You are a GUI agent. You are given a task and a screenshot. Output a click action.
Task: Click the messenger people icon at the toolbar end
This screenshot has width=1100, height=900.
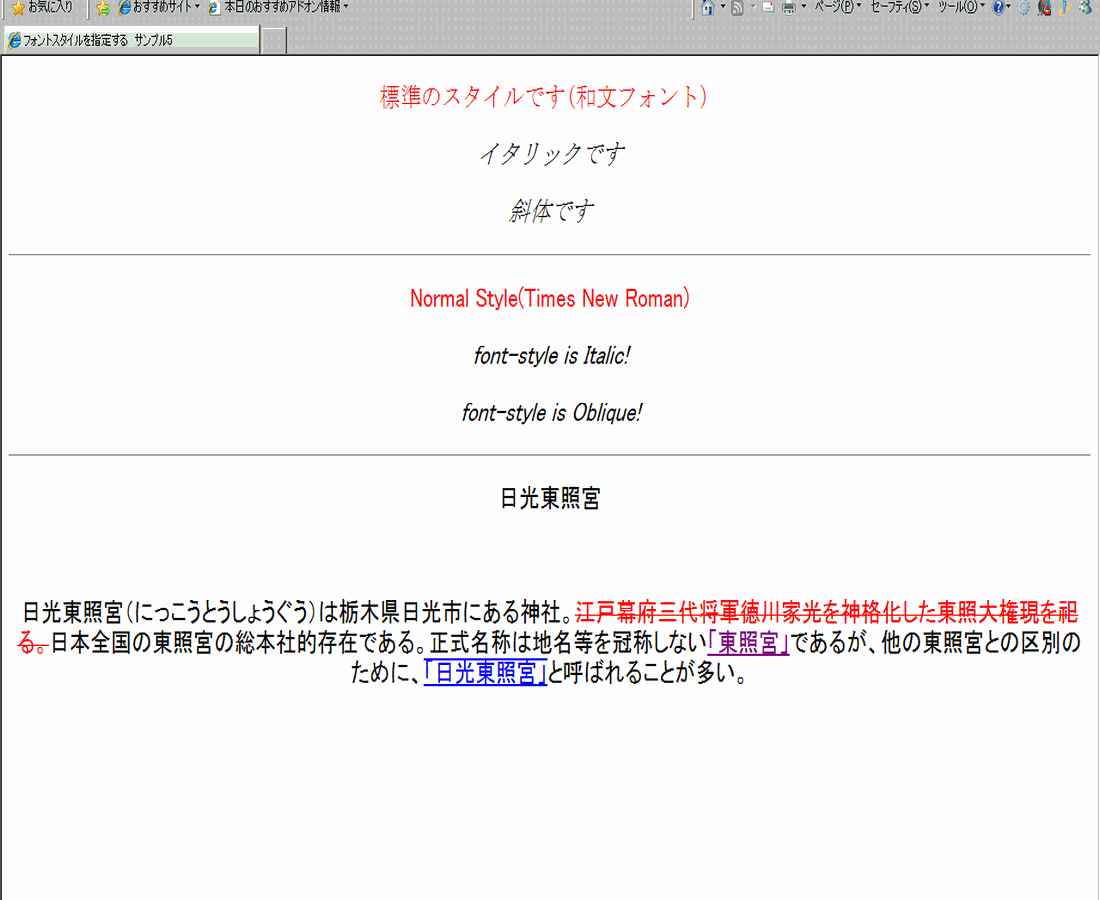coord(1086,7)
